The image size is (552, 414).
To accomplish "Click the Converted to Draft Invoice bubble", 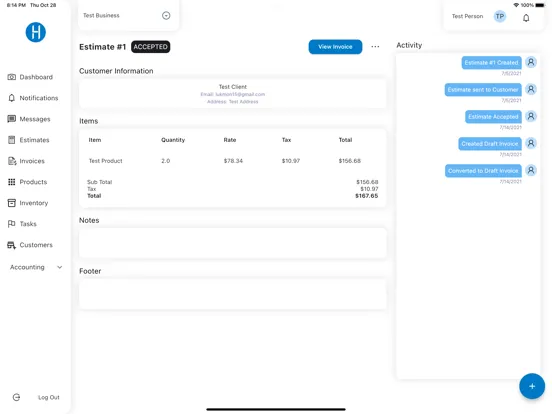I will (483, 171).
